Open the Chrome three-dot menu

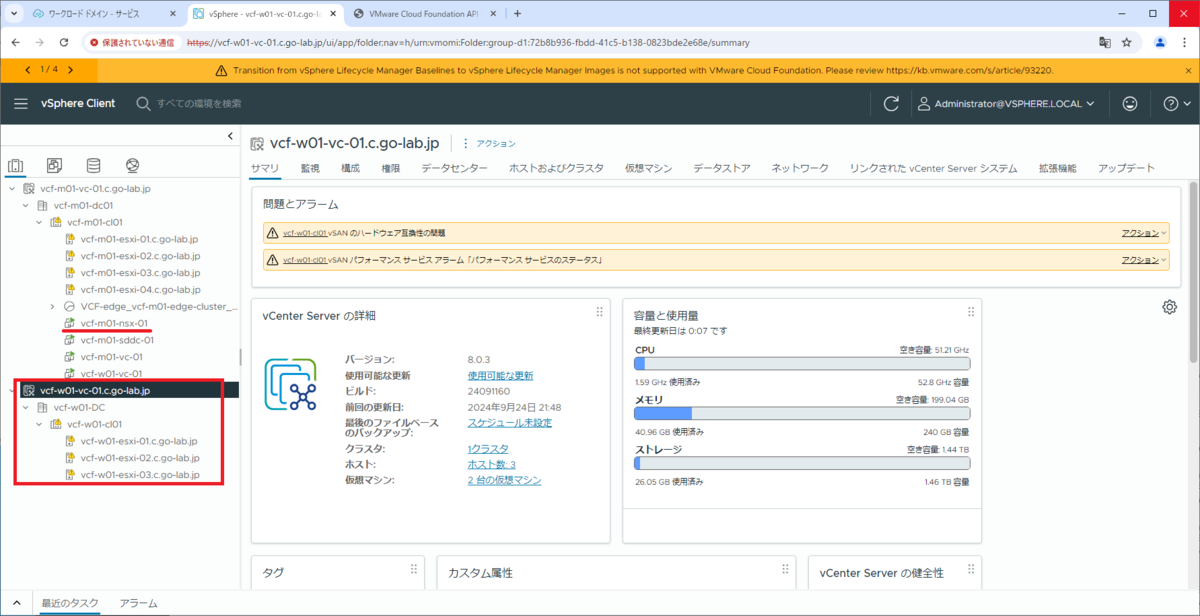pyautogui.click(x=1184, y=43)
